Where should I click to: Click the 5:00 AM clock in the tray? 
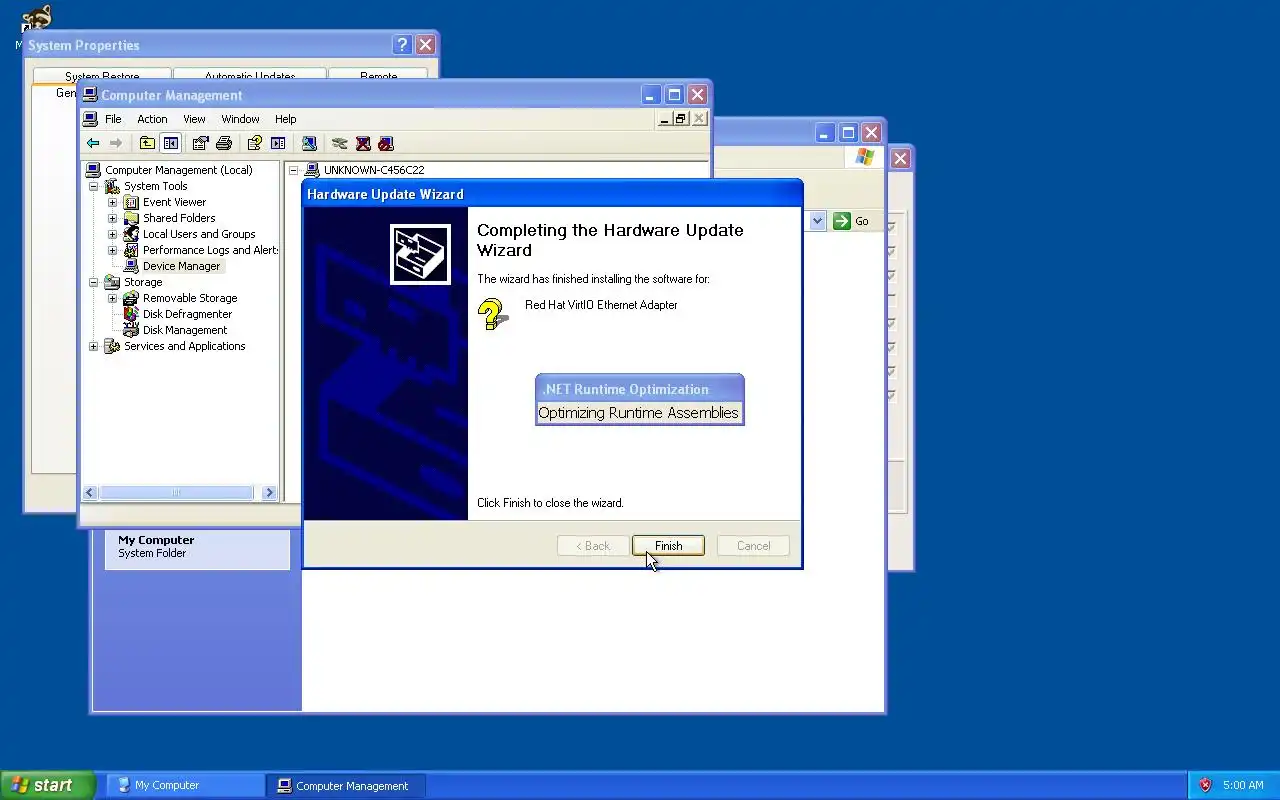(1243, 785)
